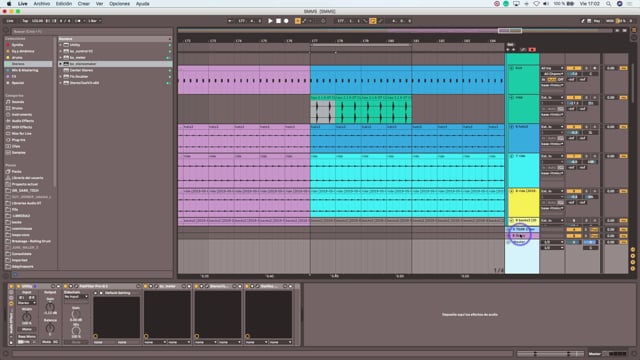
Task: Open the Max for Live category
Action: [x=22, y=133]
